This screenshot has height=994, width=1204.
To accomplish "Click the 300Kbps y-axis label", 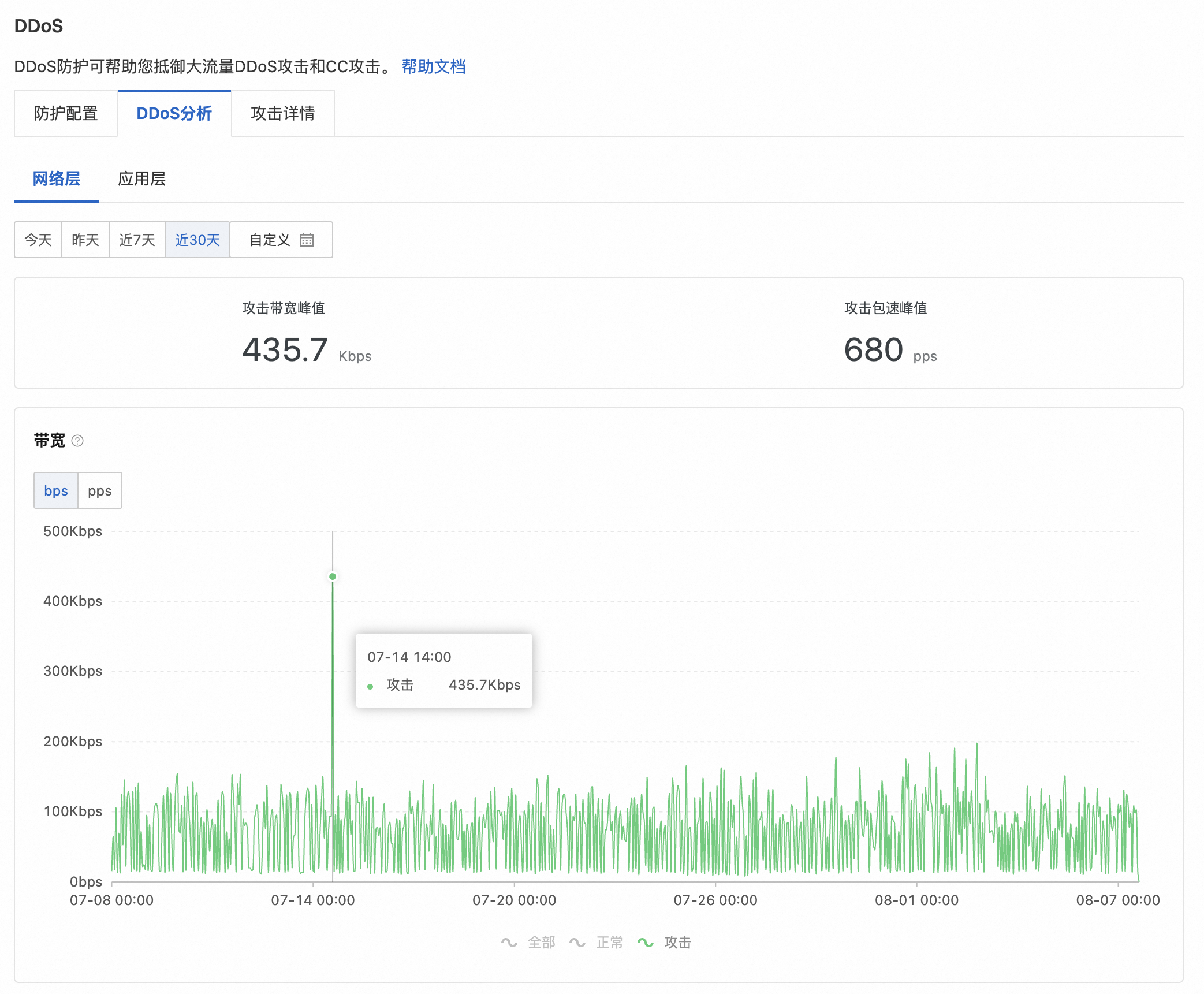I will [x=73, y=671].
